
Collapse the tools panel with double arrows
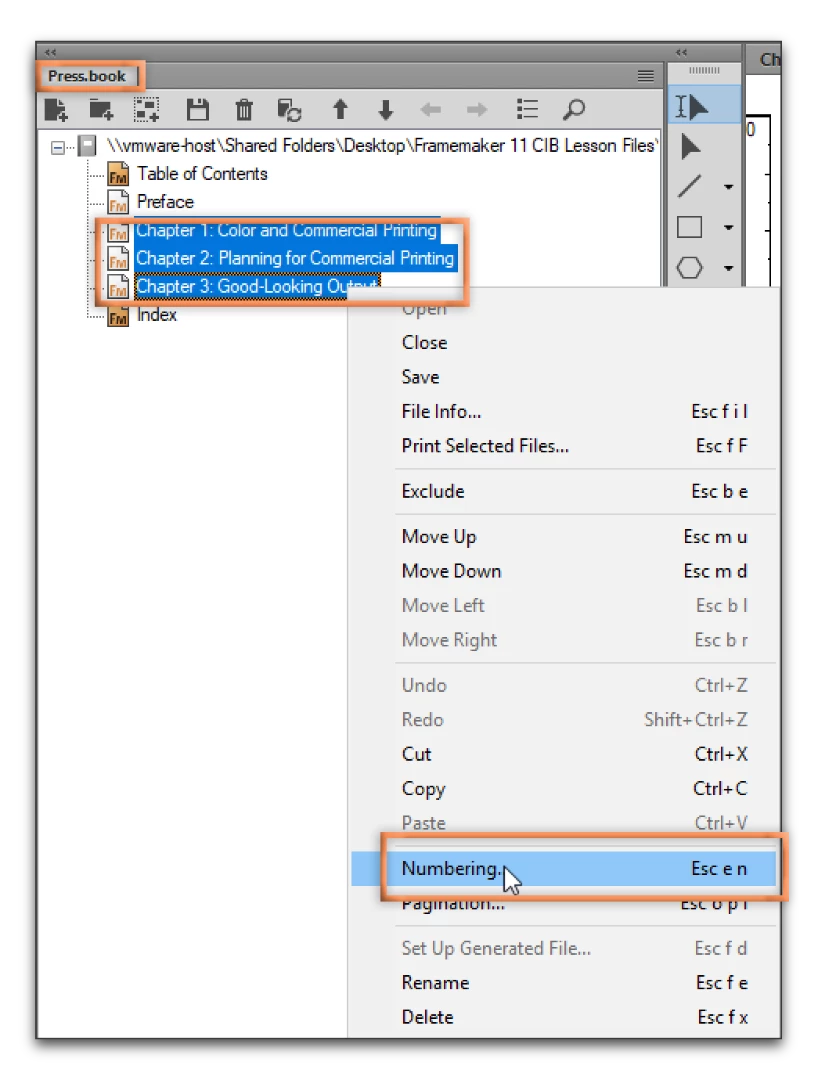681,52
